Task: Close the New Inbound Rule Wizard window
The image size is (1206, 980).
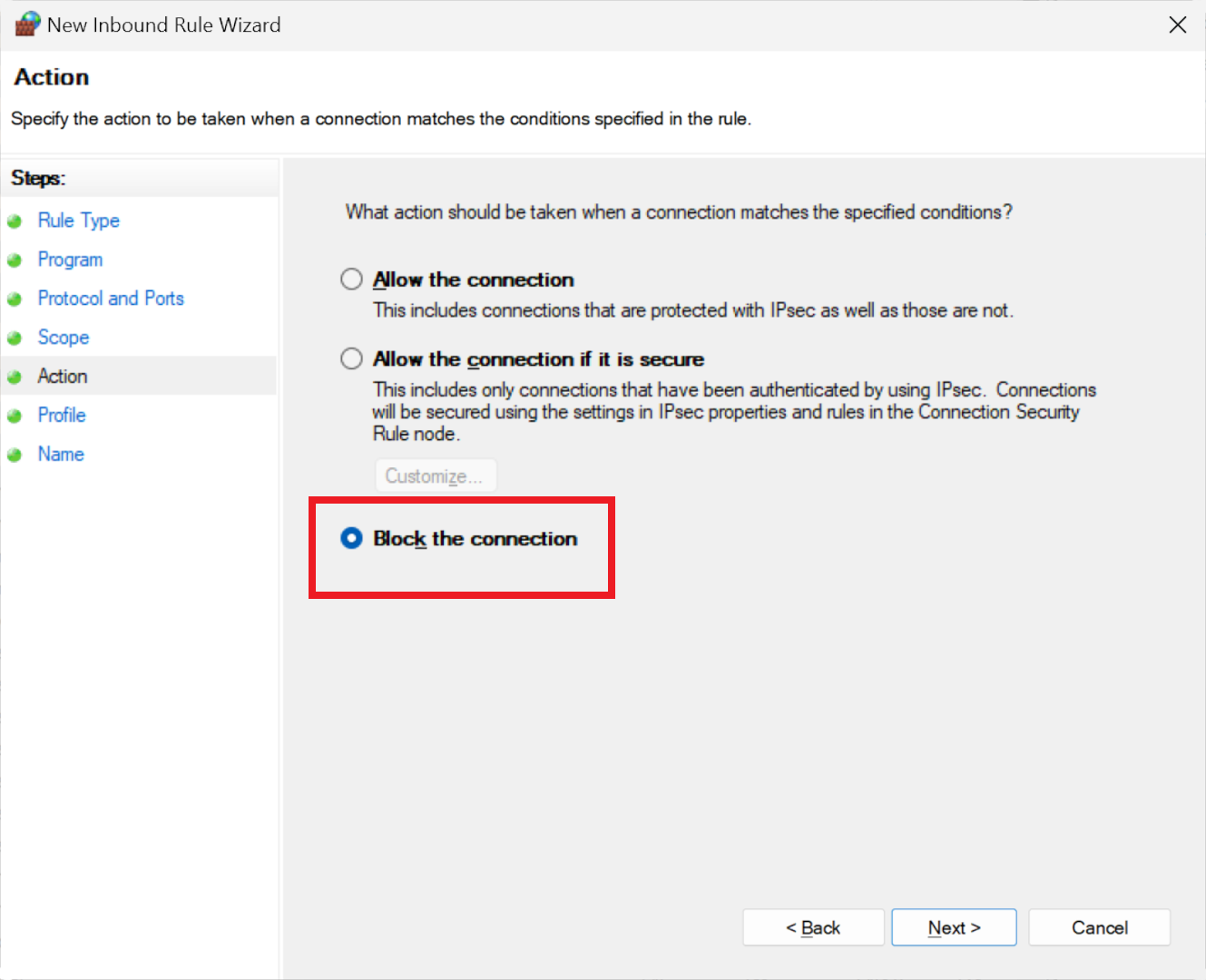Action: click(x=1177, y=25)
